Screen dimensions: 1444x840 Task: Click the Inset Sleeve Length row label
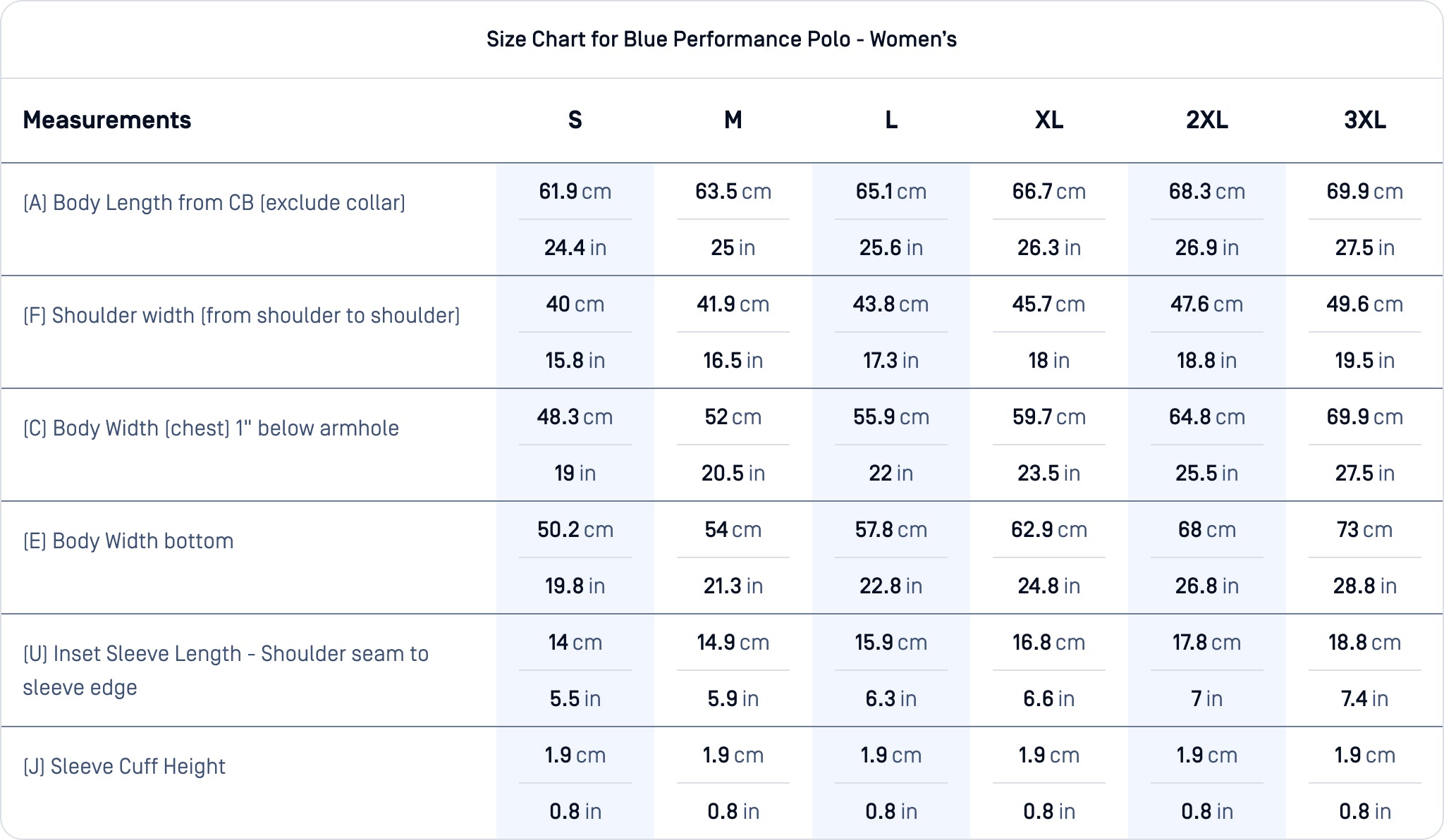point(226,669)
